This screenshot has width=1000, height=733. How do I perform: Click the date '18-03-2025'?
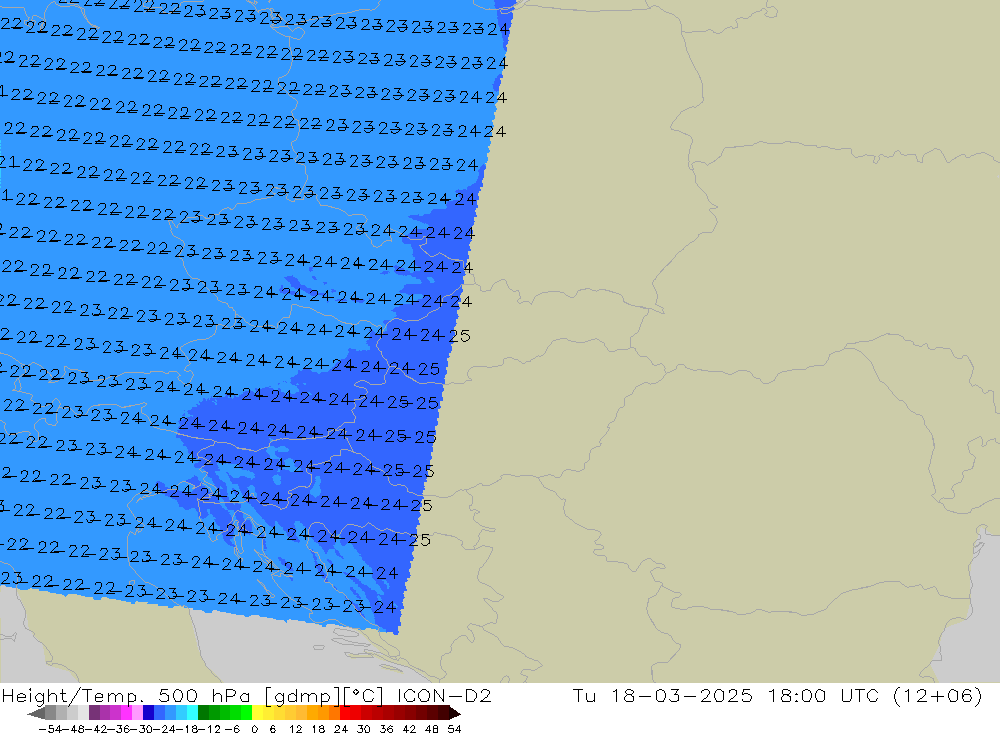pos(682,695)
